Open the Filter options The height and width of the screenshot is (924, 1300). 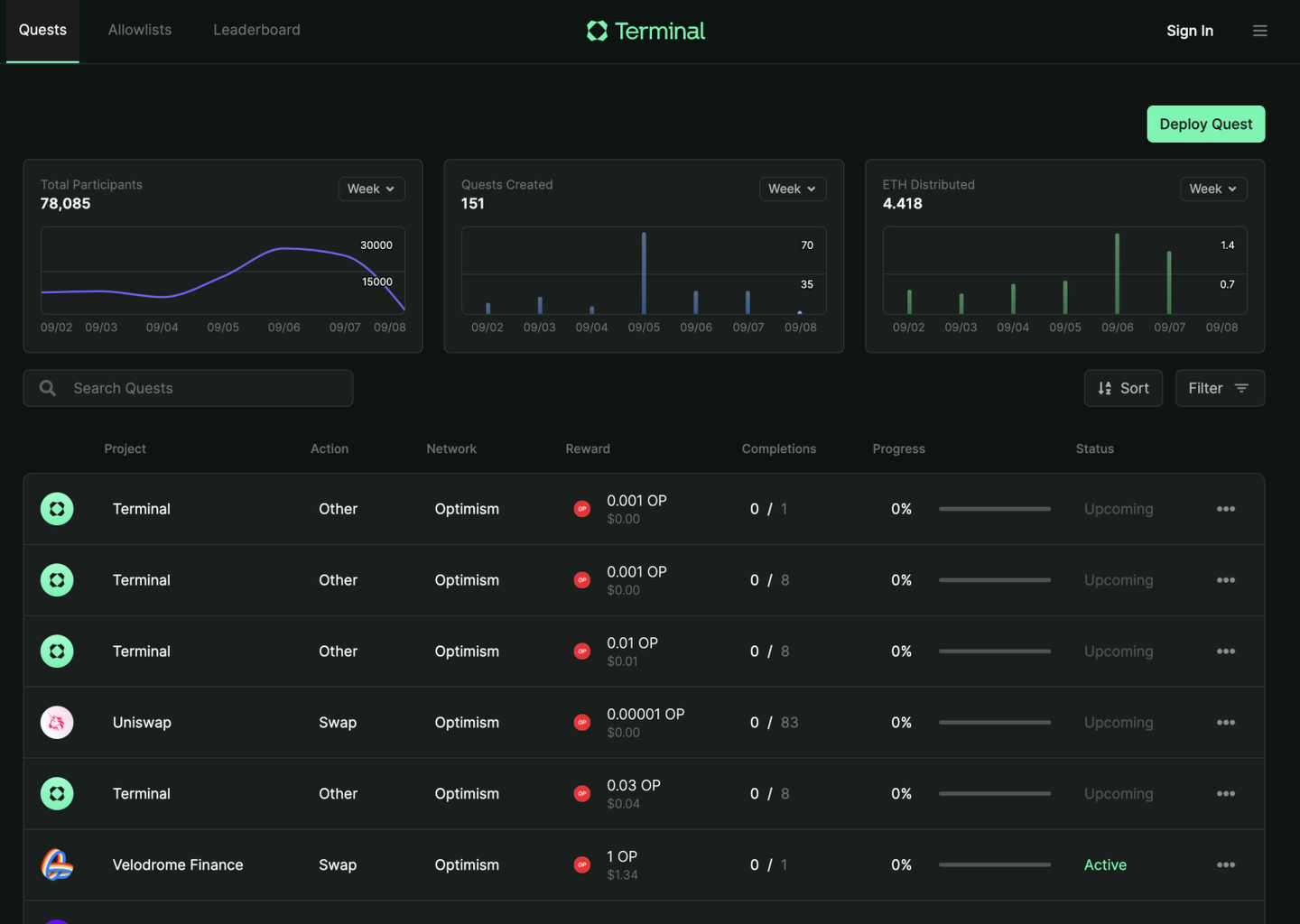pos(1220,388)
